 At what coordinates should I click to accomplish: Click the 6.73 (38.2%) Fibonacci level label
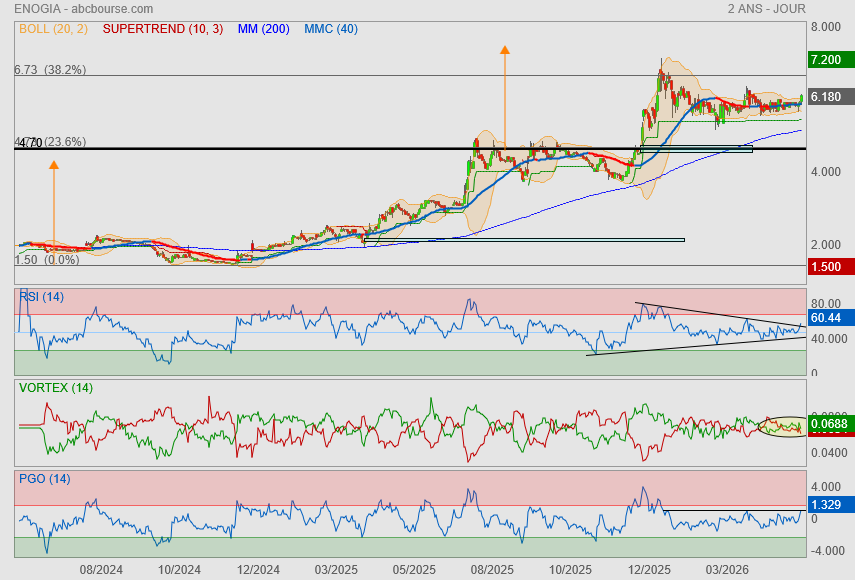click(x=50, y=69)
